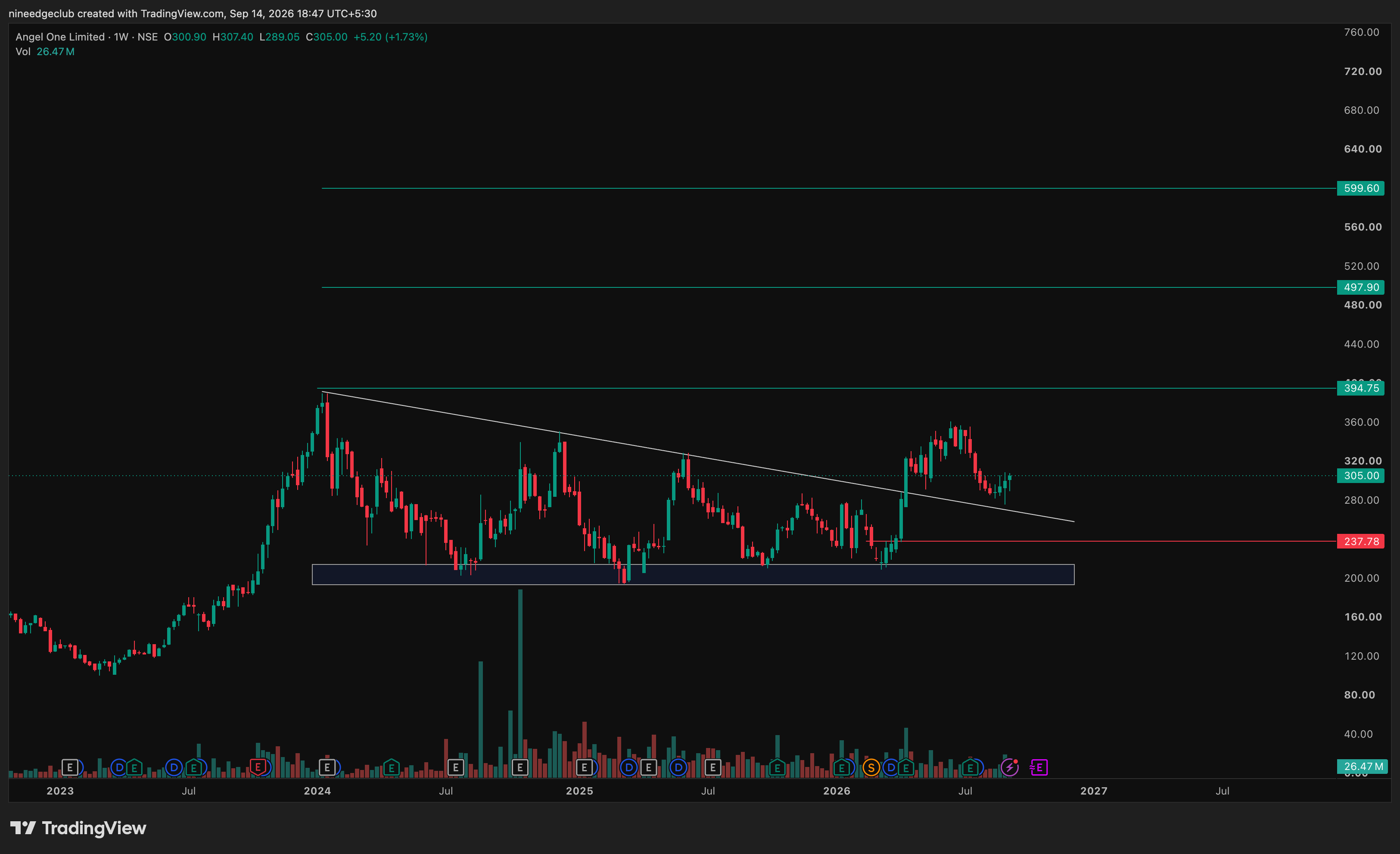Viewport: 1400px width, 854px height.
Task: Click the blue dividend marker just before Jul 2025
Action: [x=678, y=768]
